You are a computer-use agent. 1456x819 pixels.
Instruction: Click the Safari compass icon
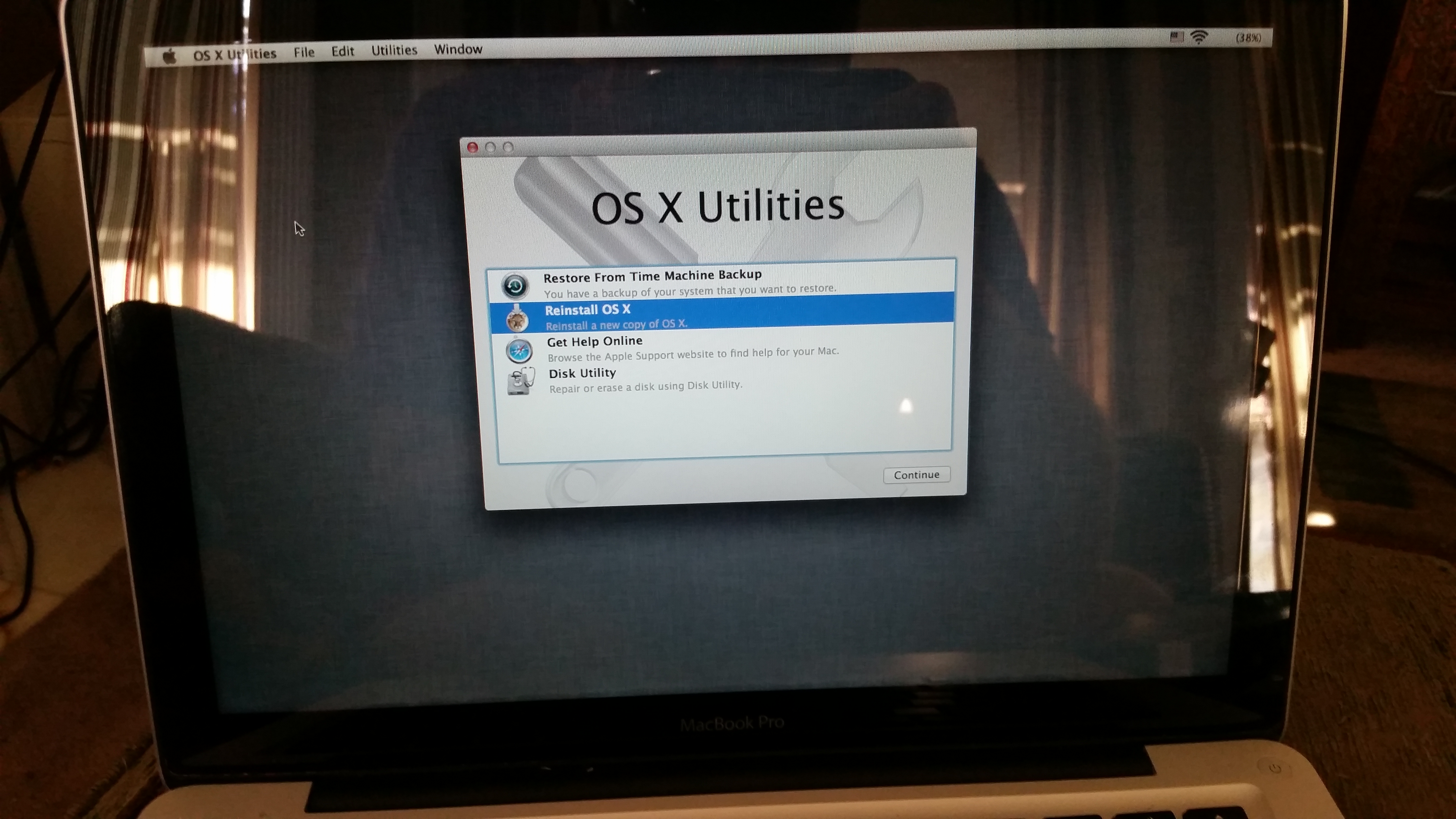[519, 351]
